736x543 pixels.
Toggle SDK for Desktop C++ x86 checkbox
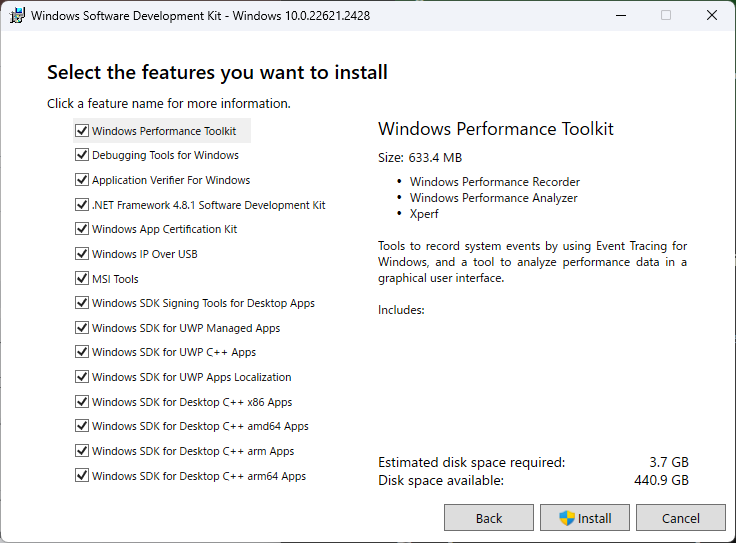[x=82, y=402]
